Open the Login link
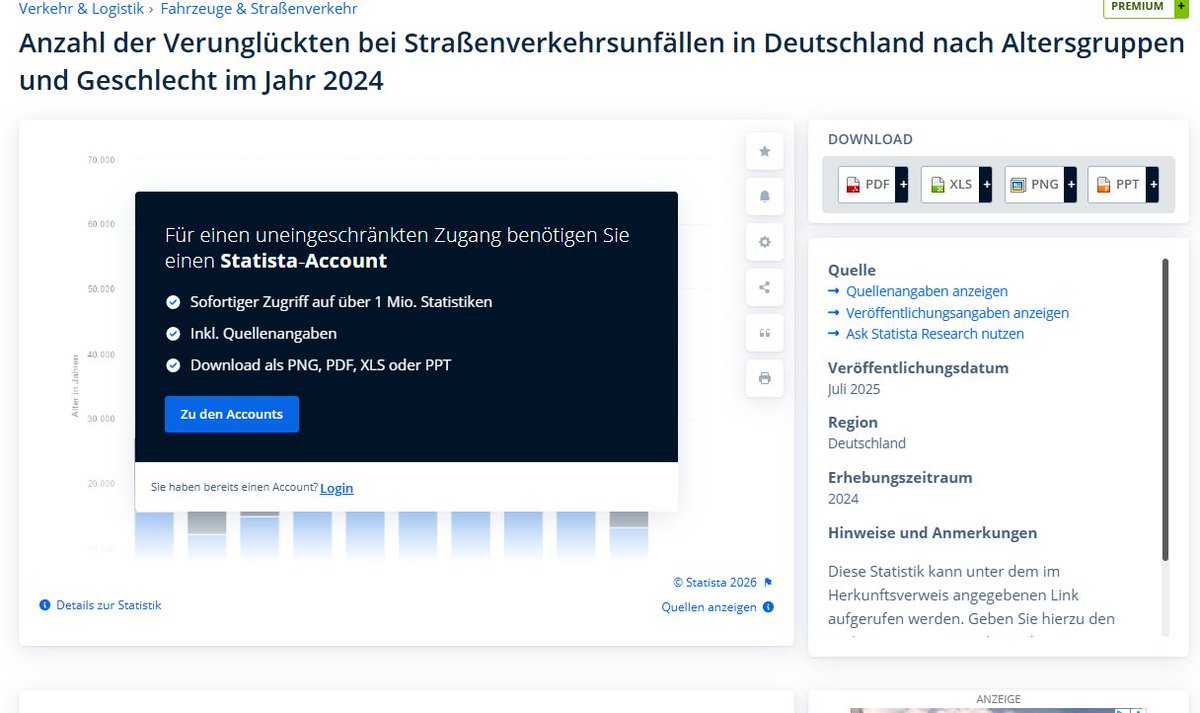This screenshot has width=1200, height=713. click(x=337, y=488)
